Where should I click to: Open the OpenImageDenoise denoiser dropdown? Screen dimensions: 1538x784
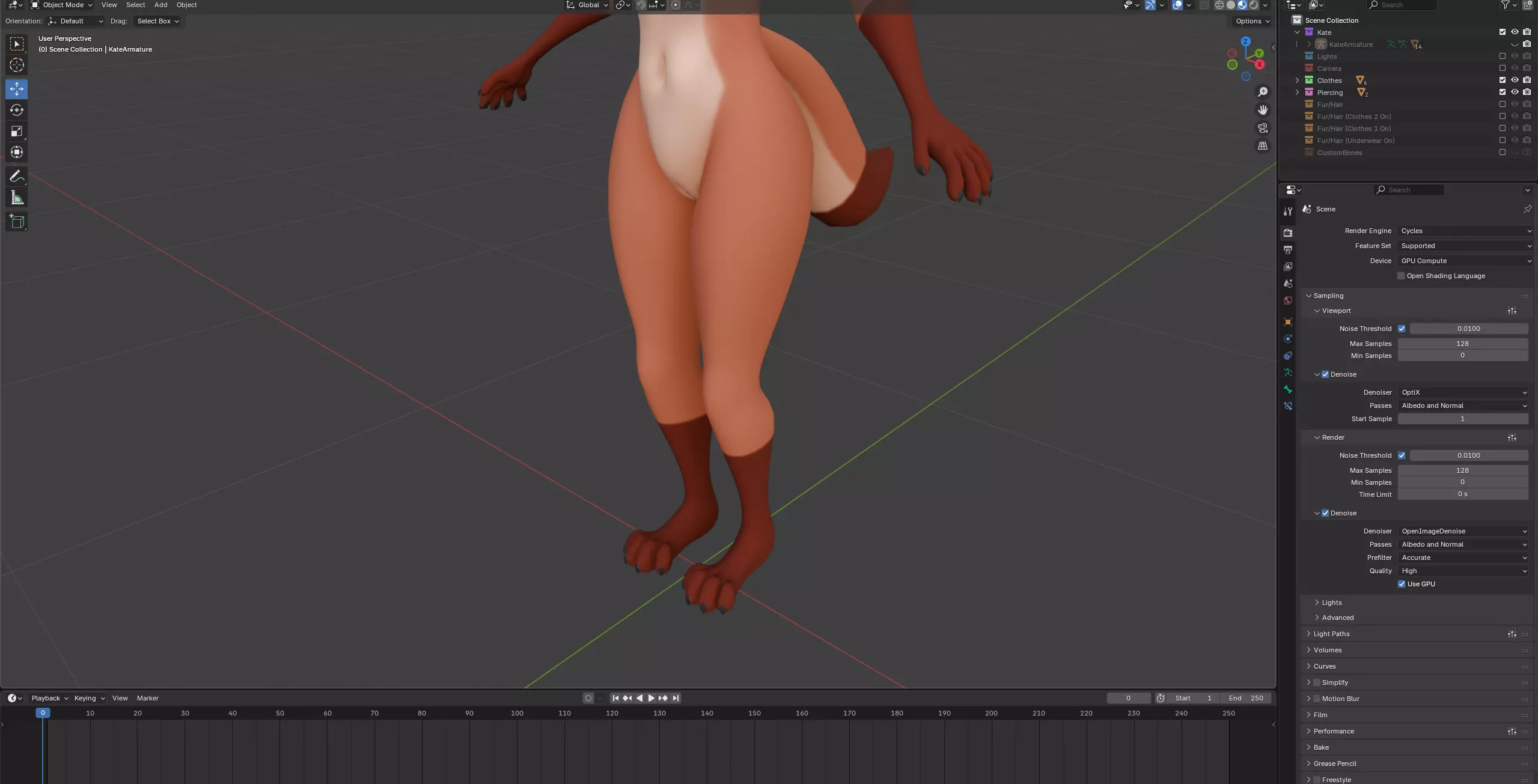tap(1463, 531)
